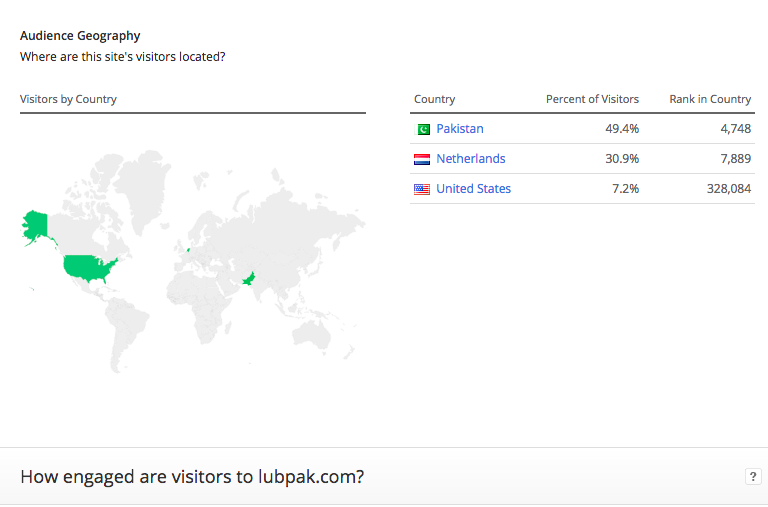Screen dimensions: 768x507
Task: Click the Audience Geography title
Action: pyautogui.click(x=80, y=35)
